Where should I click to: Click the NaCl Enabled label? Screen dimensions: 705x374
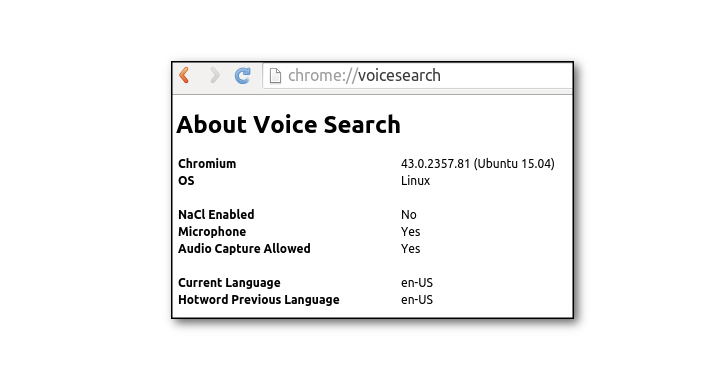coord(216,214)
